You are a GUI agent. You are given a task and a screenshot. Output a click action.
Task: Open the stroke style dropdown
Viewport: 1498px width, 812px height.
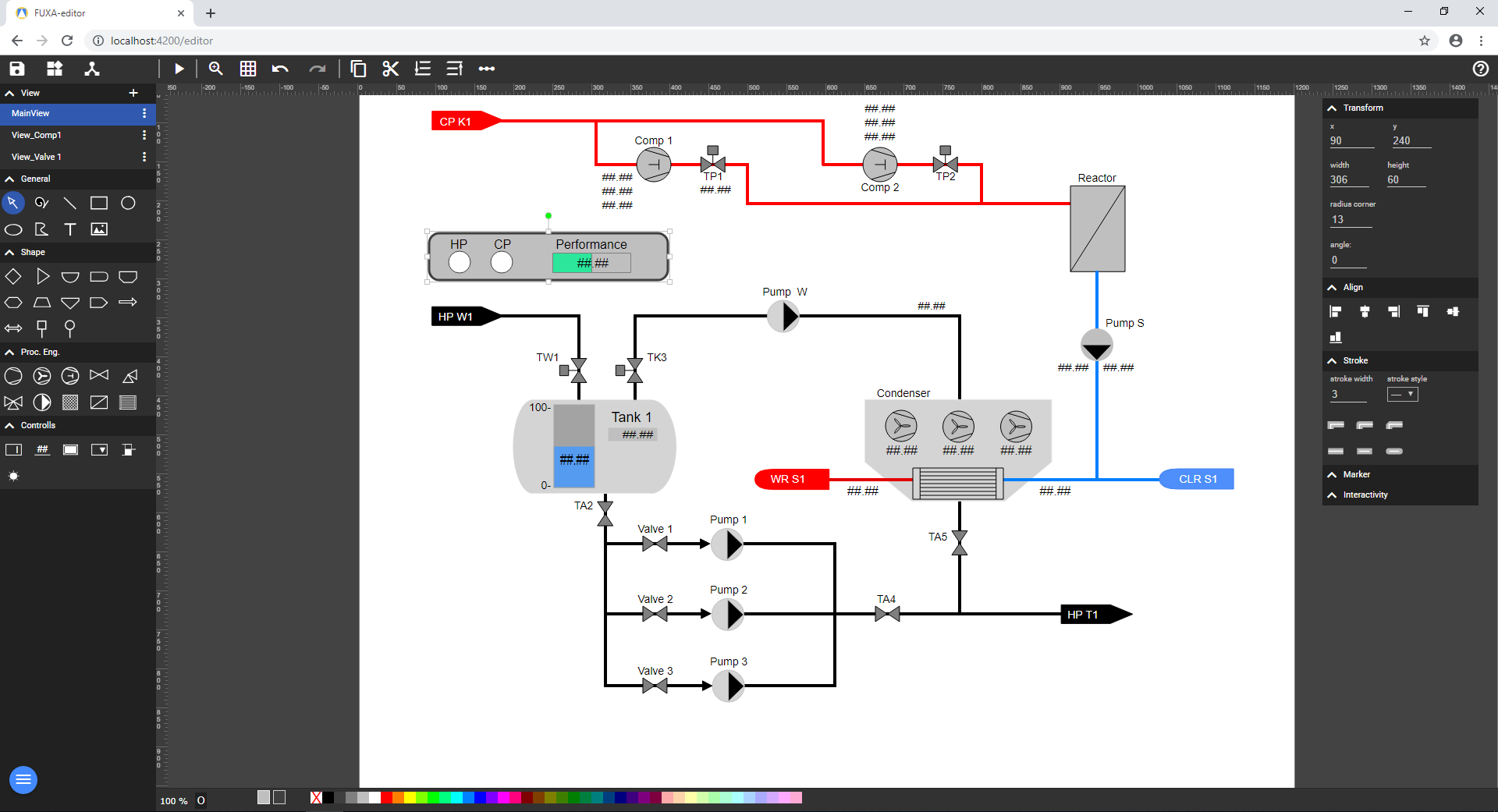(1402, 394)
